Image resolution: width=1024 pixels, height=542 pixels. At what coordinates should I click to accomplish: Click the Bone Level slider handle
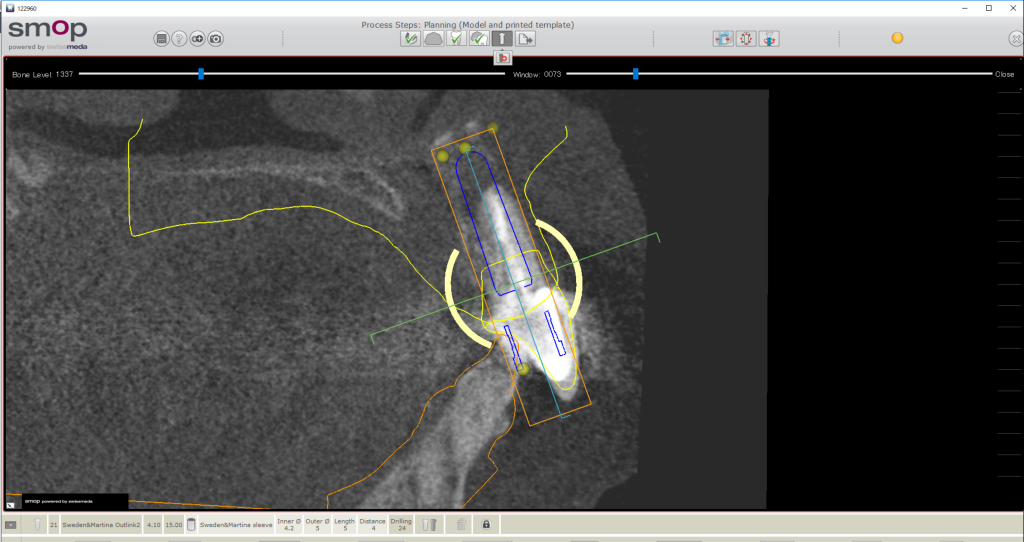coord(201,73)
